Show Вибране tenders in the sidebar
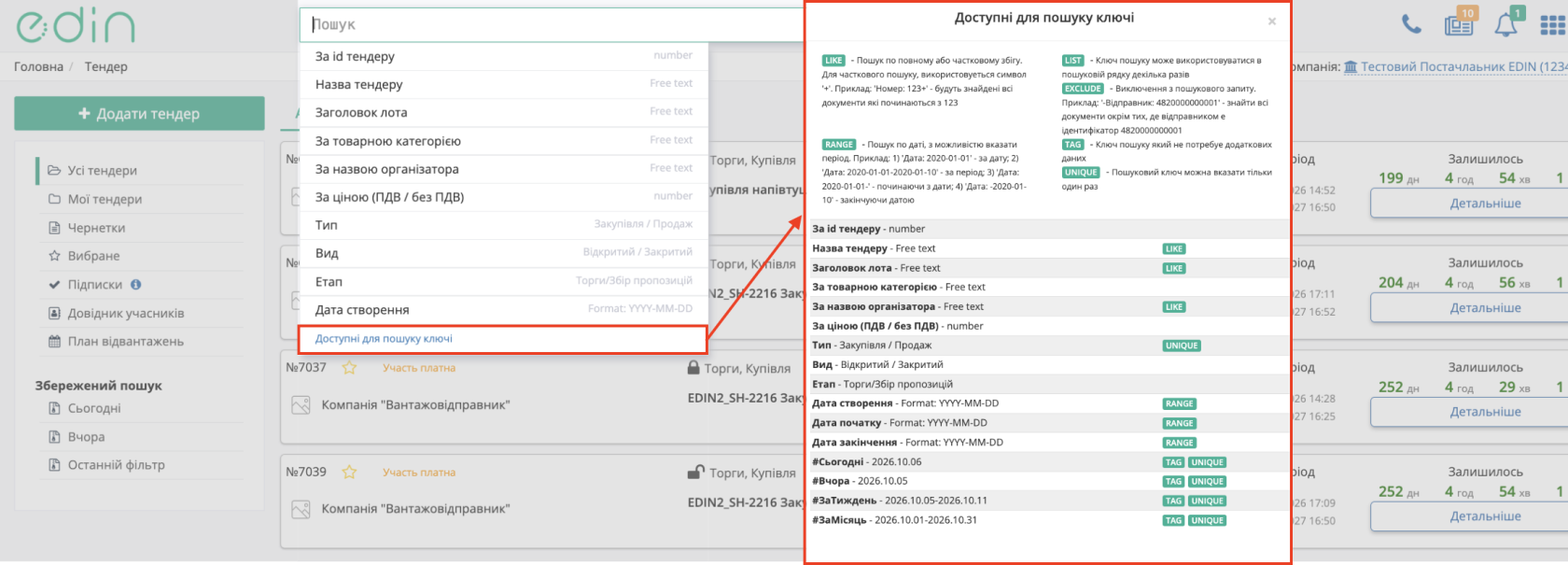 92,256
